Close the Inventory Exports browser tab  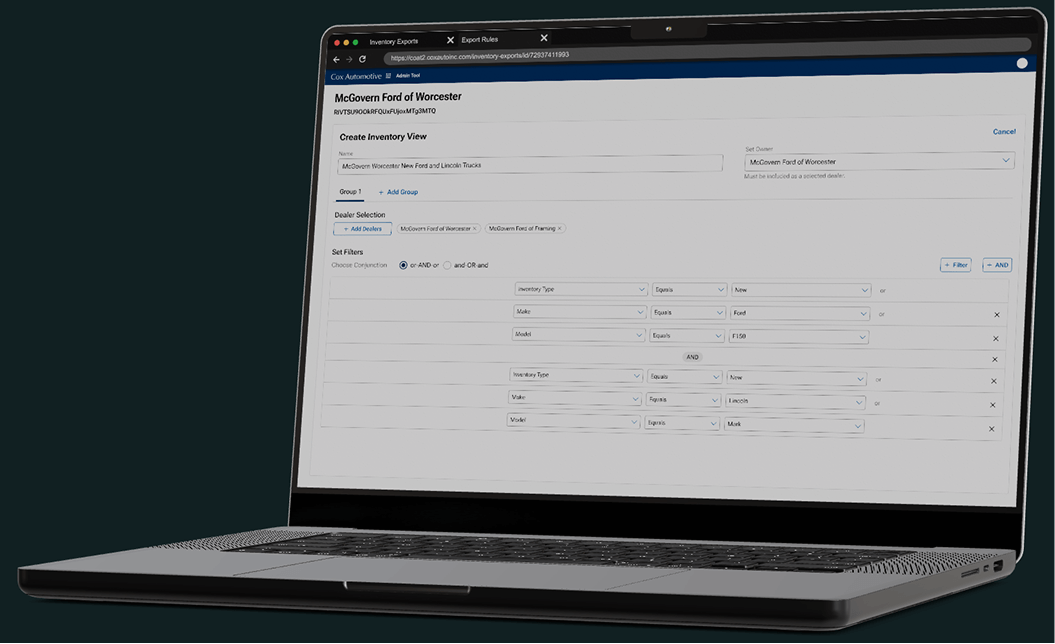point(450,40)
